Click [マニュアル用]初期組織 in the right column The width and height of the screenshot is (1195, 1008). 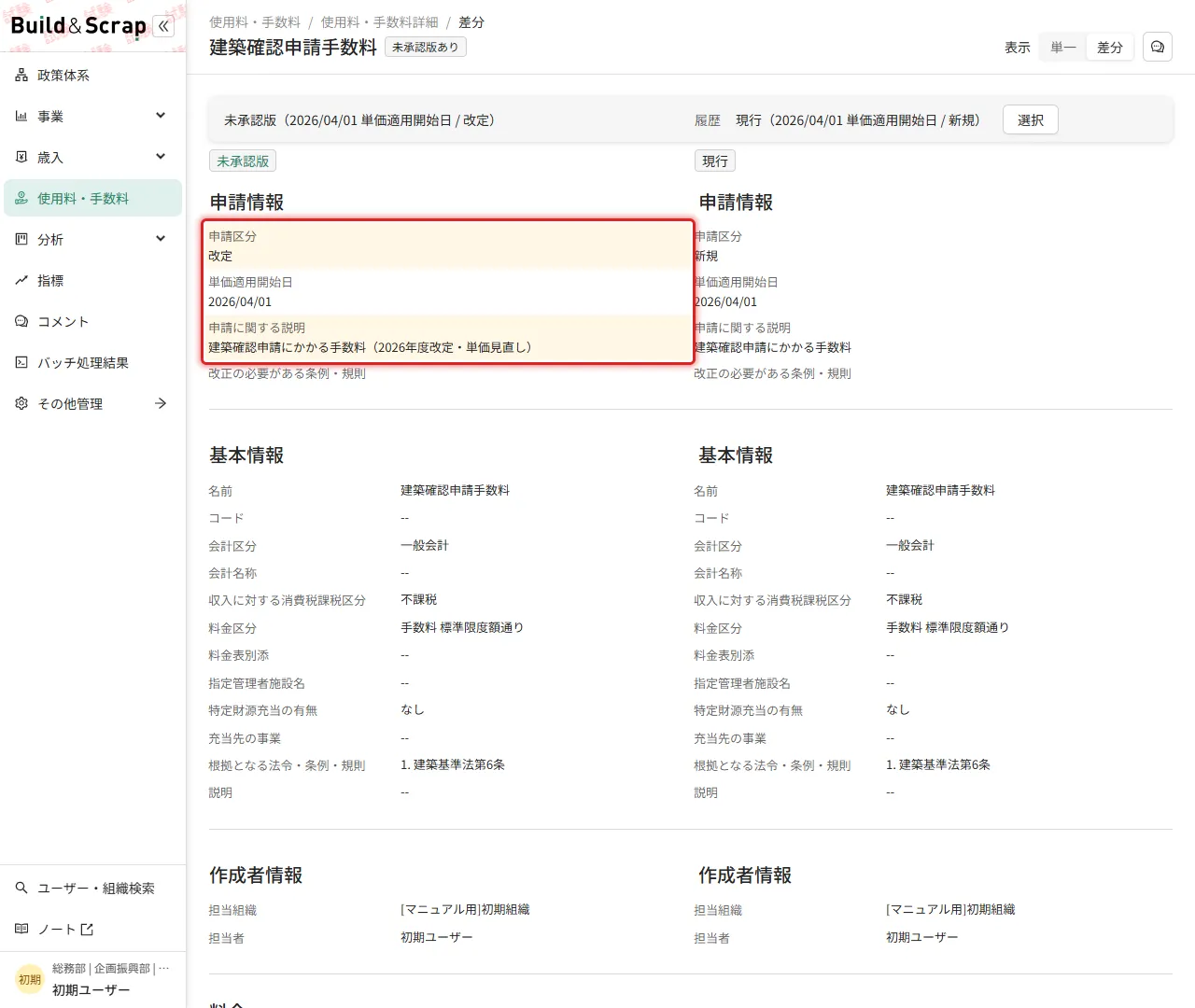pyautogui.click(x=950, y=909)
